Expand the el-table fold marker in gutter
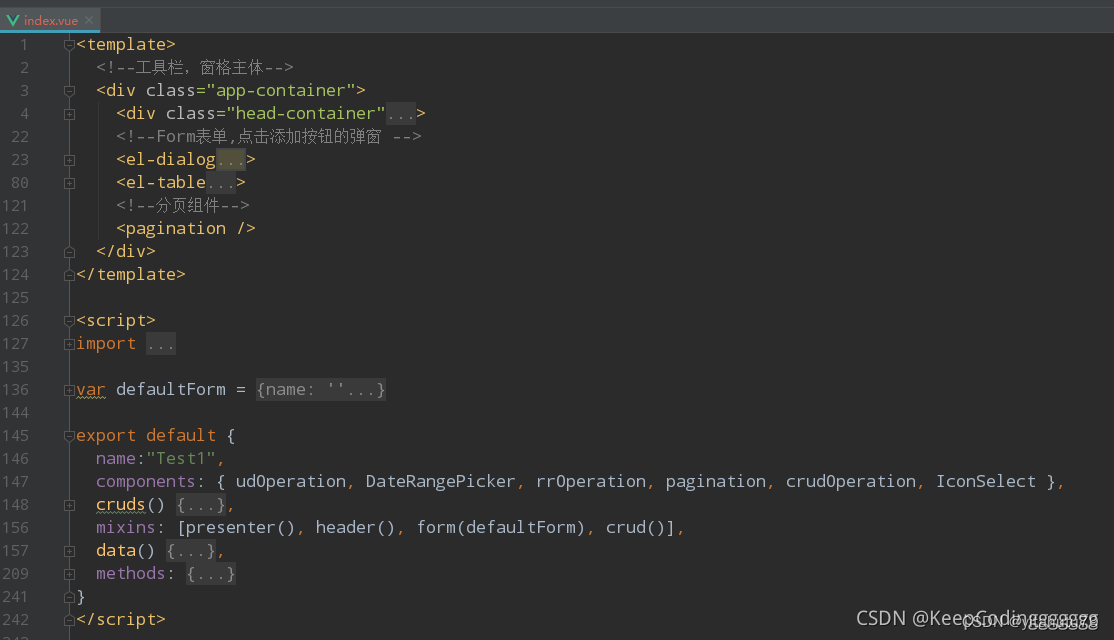This screenshot has height=640, width=1114. pyautogui.click(x=69, y=182)
